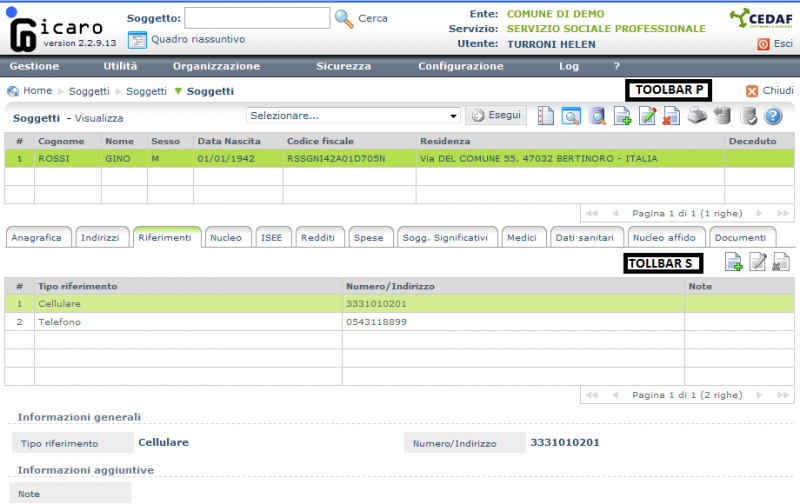Open the ? help menu
Image resolution: width=800 pixels, height=504 pixels.
click(617, 66)
